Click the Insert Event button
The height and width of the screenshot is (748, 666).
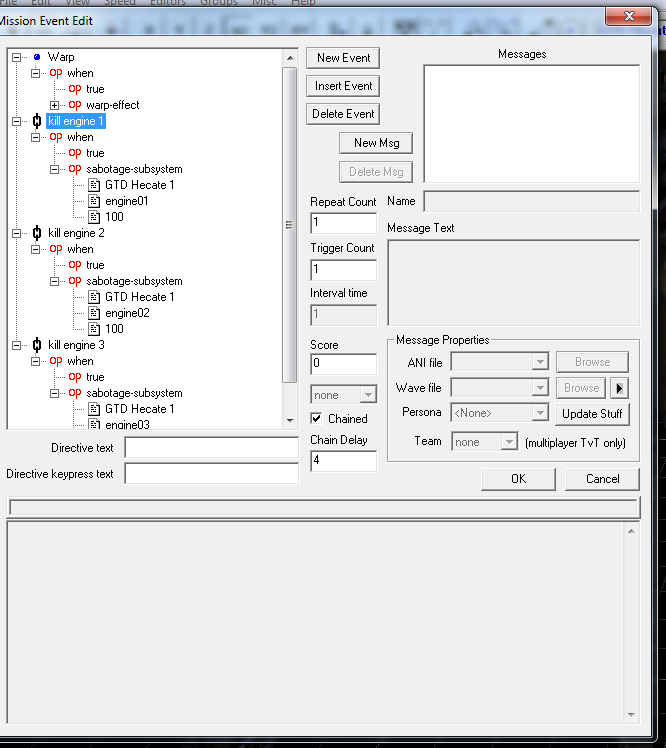(x=343, y=86)
